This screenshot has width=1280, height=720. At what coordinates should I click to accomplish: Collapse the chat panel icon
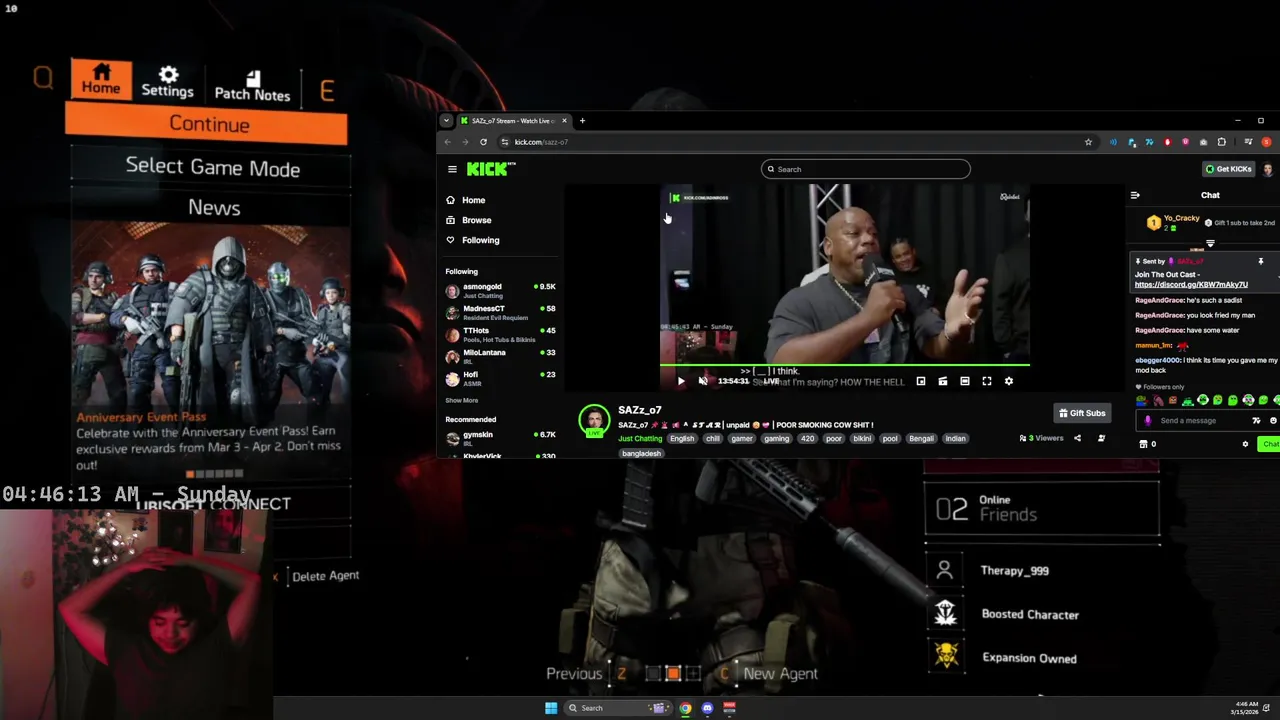[x=1135, y=195]
